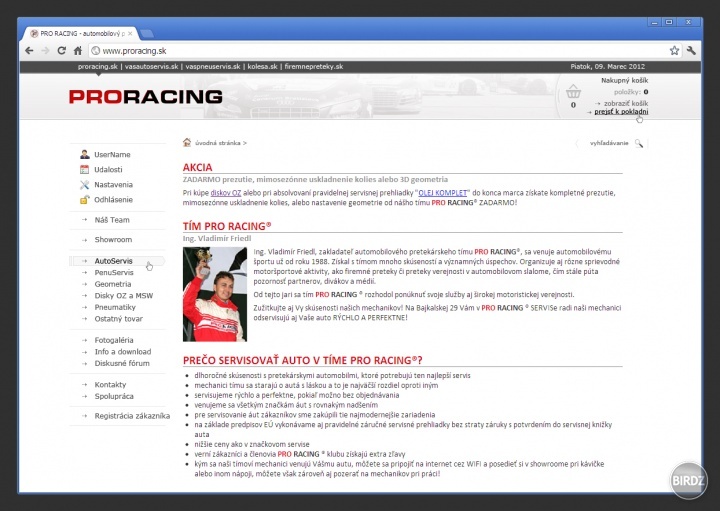Open 'Info a download' in the sidebar
Viewport: 720px width, 511px height.
[x=123, y=352]
